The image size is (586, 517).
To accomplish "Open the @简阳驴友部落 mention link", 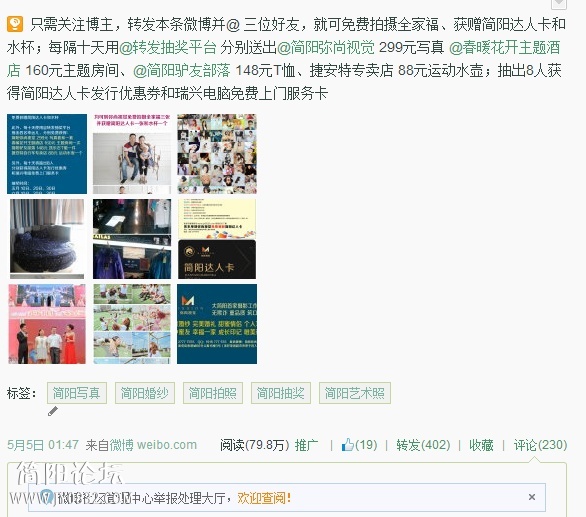I will pyautogui.click(x=182, y=71).
